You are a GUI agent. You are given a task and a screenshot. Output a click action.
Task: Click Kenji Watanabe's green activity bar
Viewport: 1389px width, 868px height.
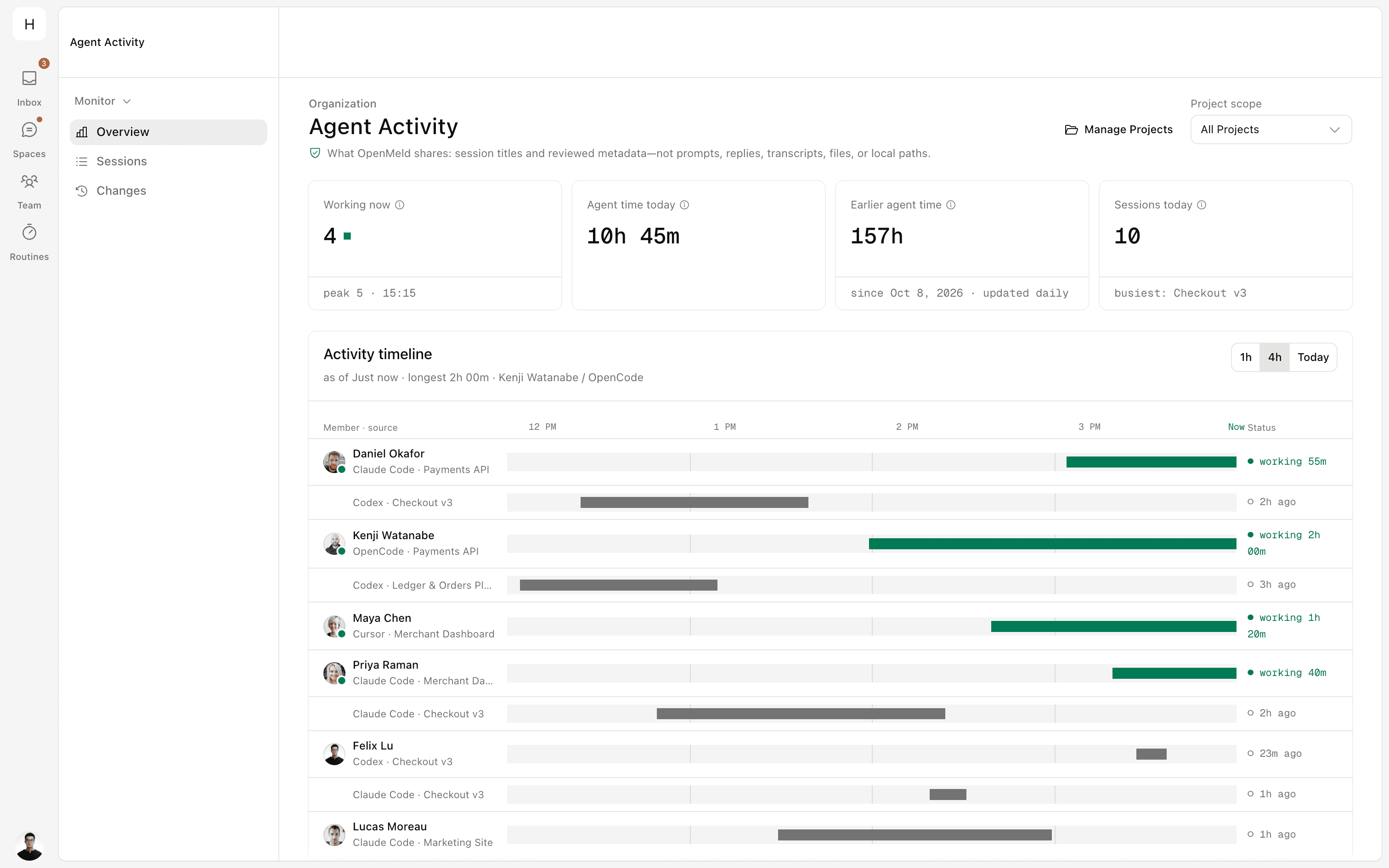click(x=1052, y=544)
